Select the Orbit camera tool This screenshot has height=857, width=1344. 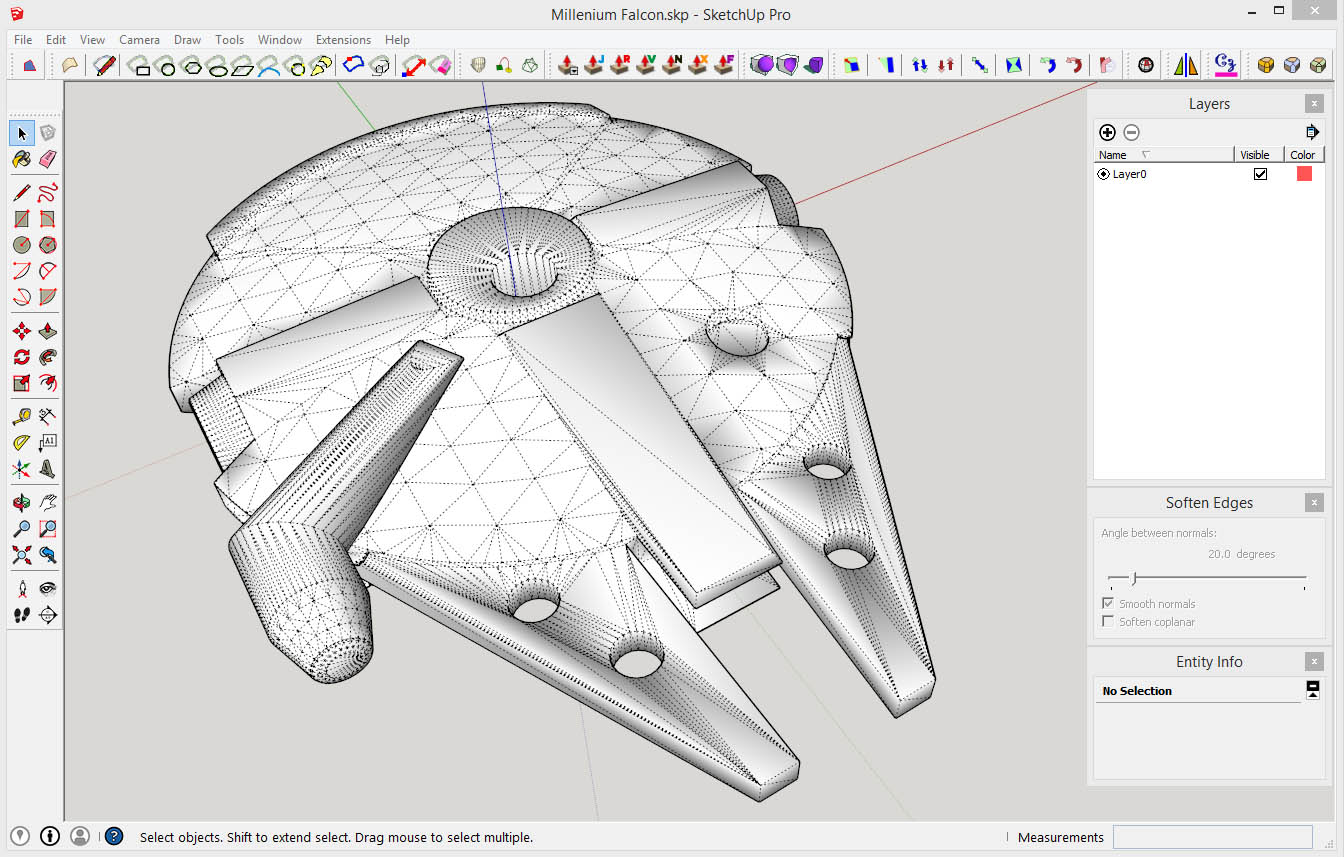22,503
